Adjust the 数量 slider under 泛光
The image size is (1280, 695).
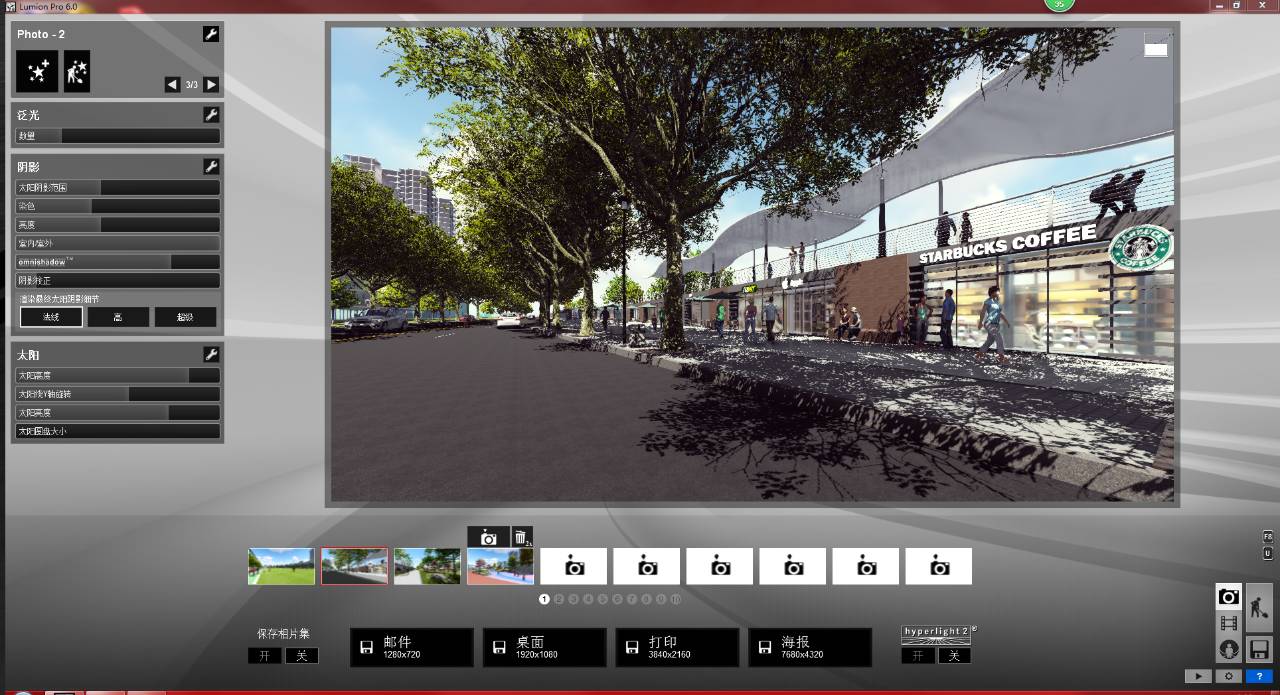pyautogui.click(x=118, y=136)
